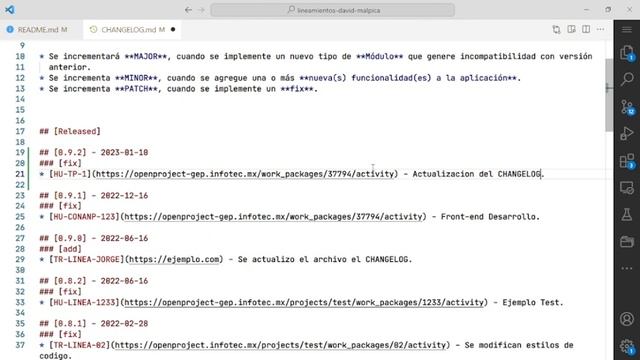Click 'Front-end Desarrollo.' text

[x=490, y=217]
